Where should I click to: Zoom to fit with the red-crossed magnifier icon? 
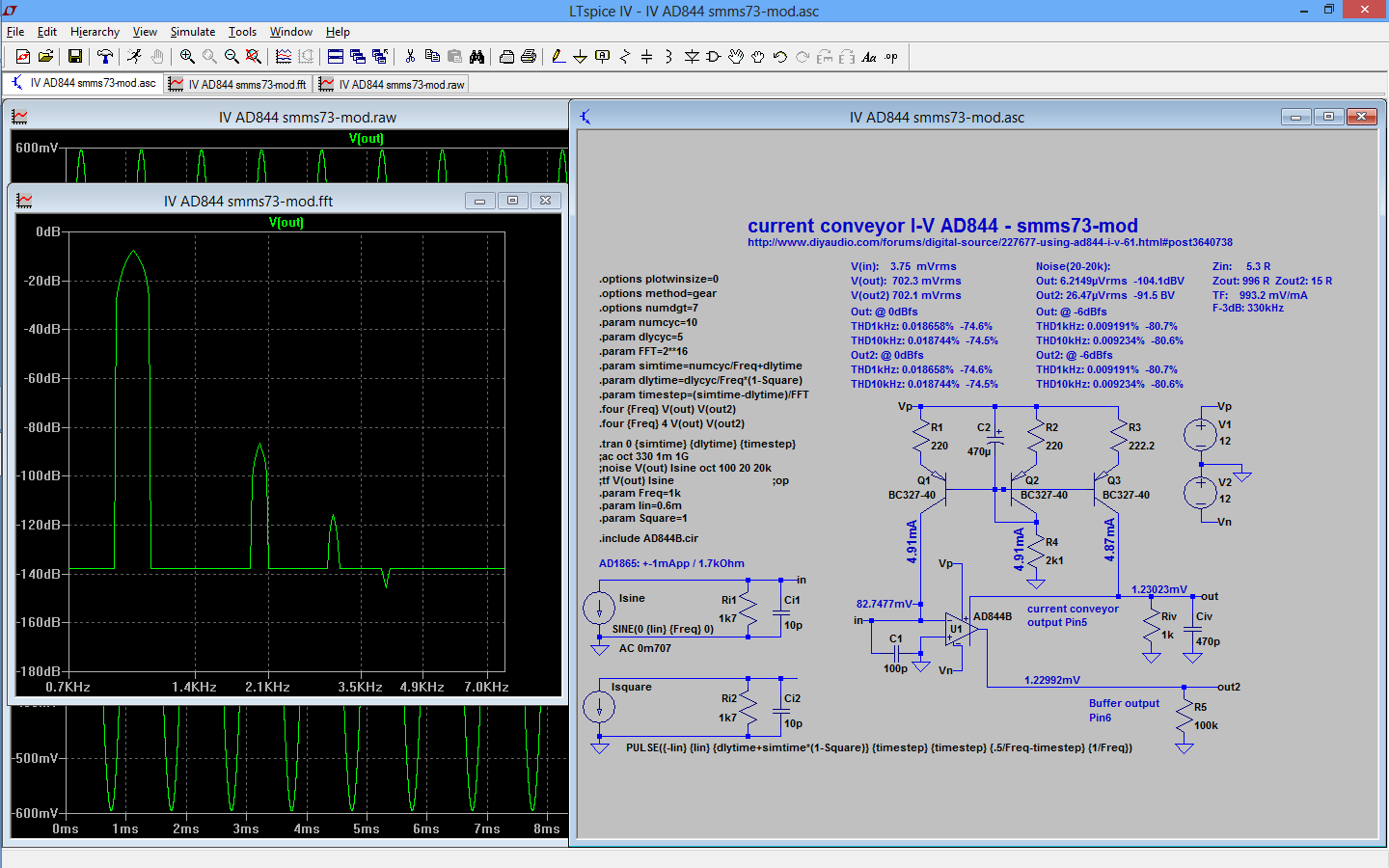click(x=254, y=57)
